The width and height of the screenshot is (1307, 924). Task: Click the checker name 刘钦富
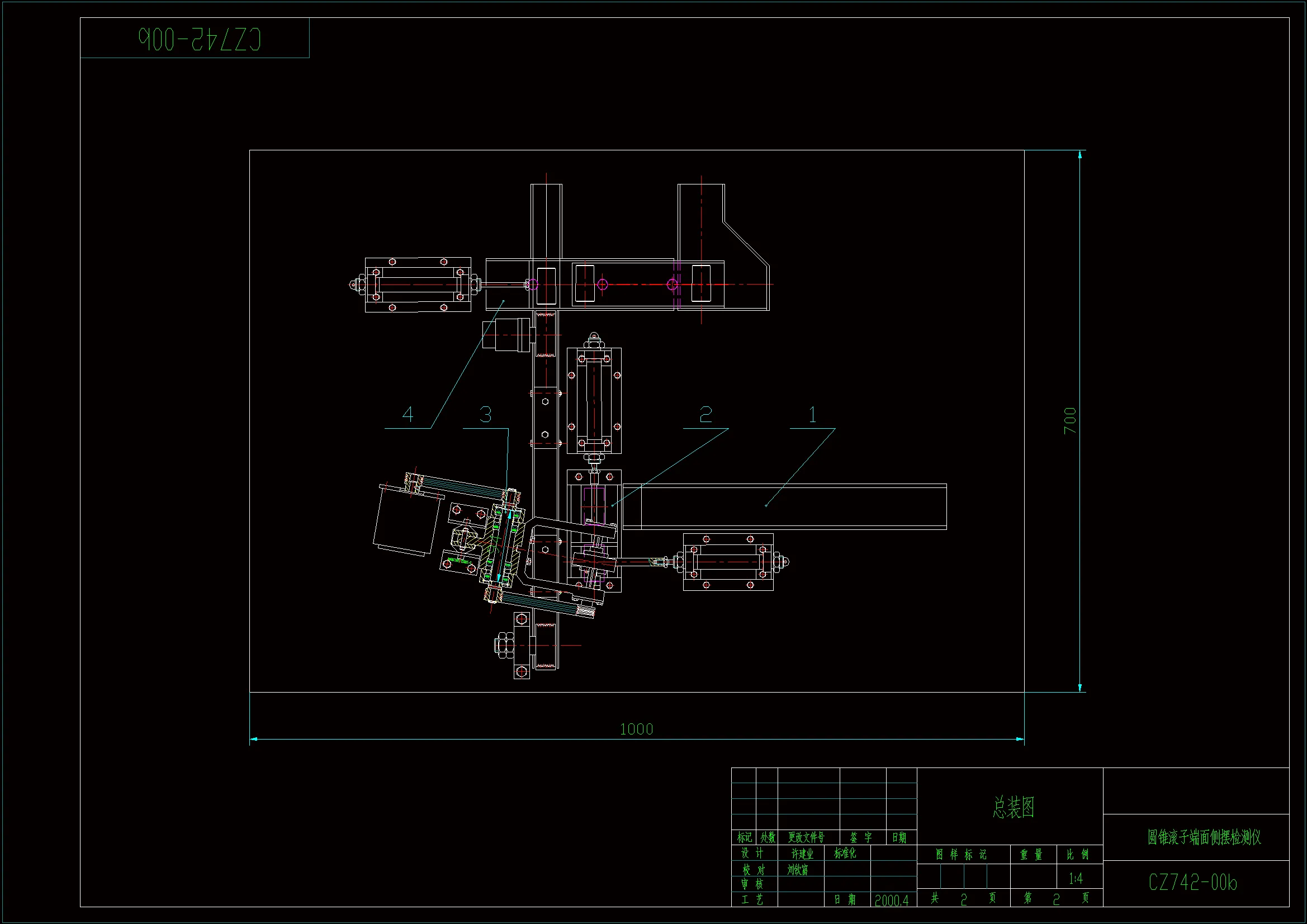pos(798,870)
